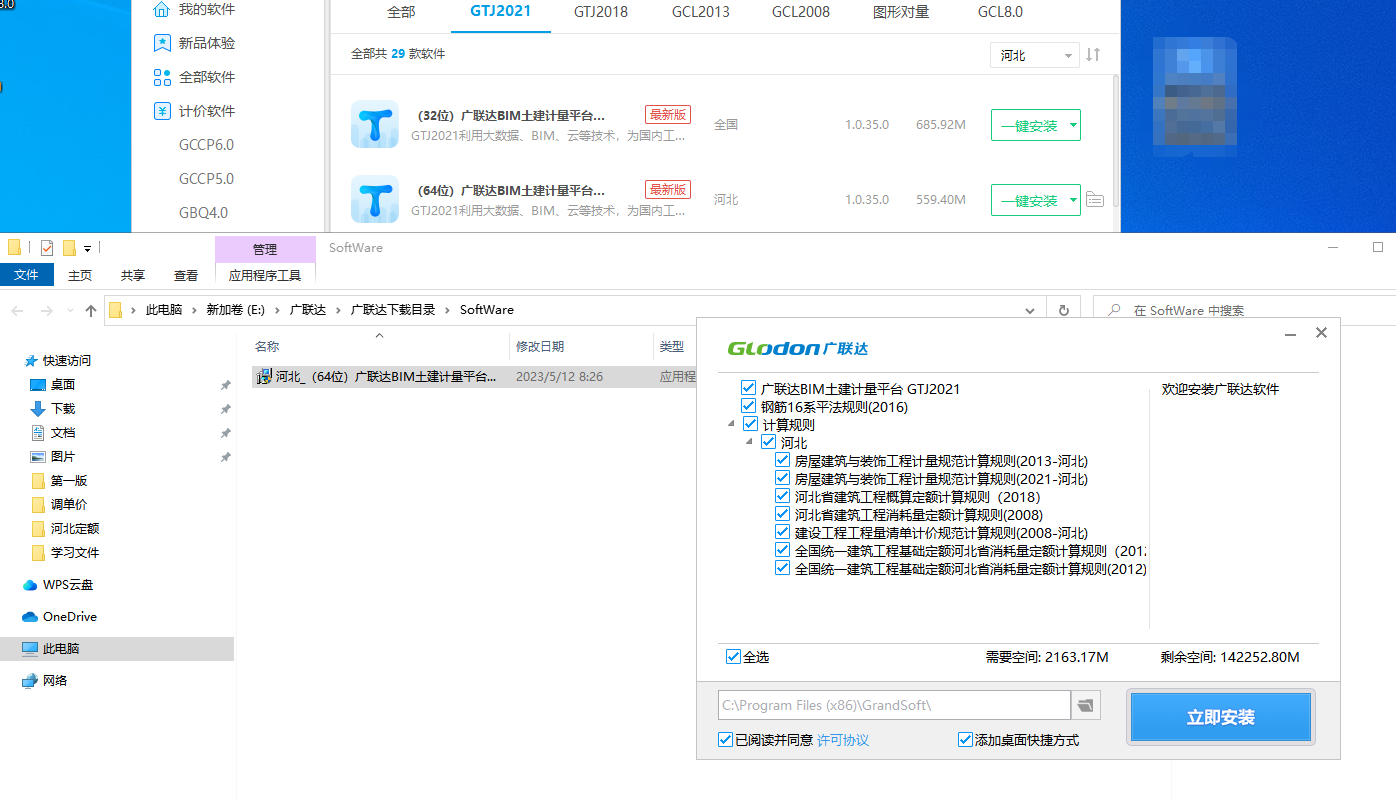Click the 全部软件 grid icon
This screenshot has width=1396, height=798.
162,77
